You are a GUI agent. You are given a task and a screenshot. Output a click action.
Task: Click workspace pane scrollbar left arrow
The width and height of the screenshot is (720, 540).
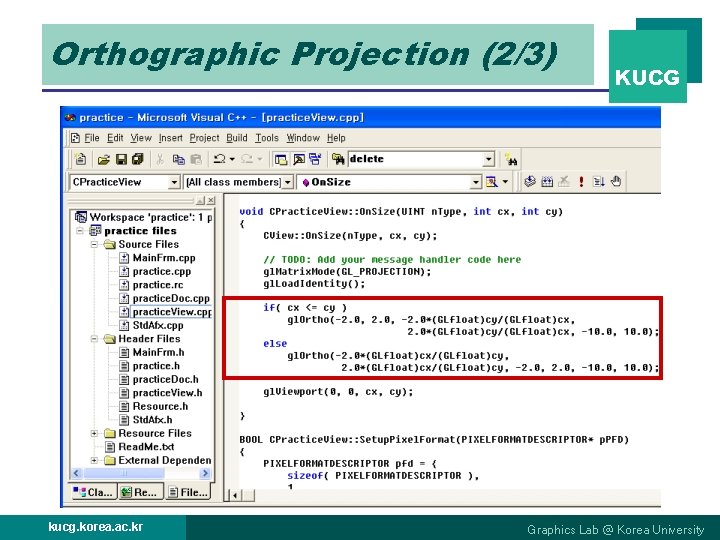click(x=77, y=473)
